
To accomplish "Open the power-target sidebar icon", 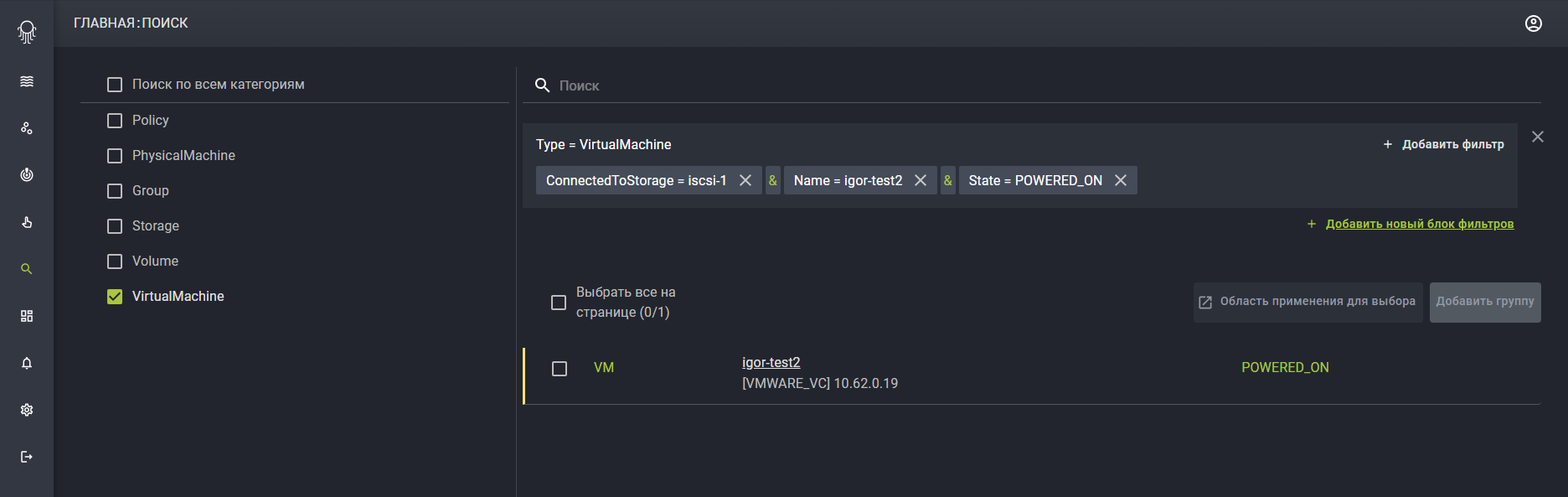I will 27,175.
